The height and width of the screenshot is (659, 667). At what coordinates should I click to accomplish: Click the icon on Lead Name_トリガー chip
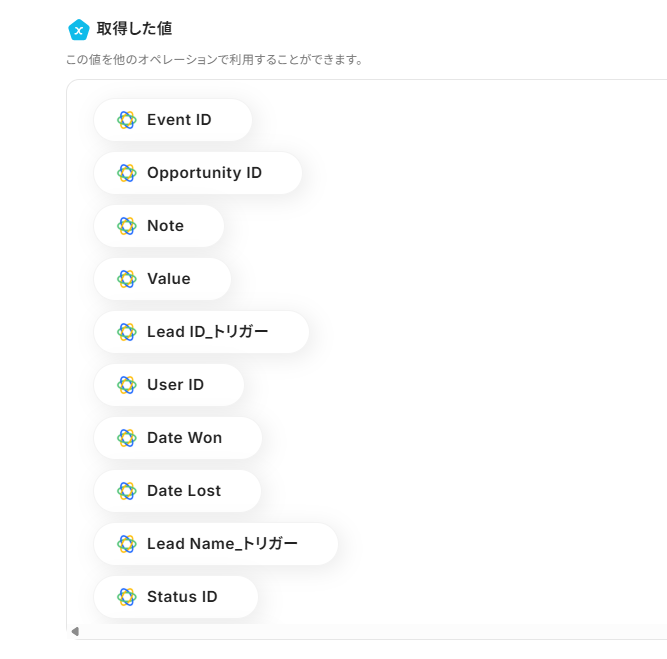[x=127, y=544]
